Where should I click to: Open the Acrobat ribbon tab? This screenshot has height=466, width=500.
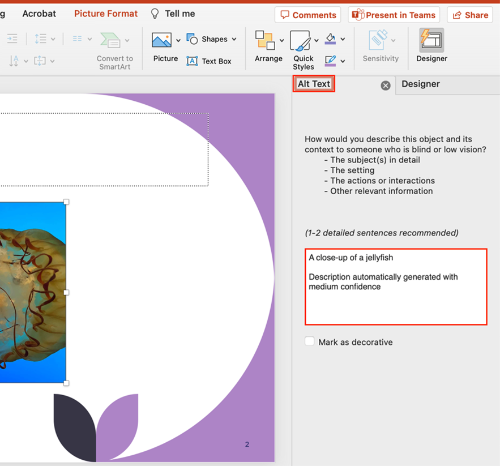39,14
